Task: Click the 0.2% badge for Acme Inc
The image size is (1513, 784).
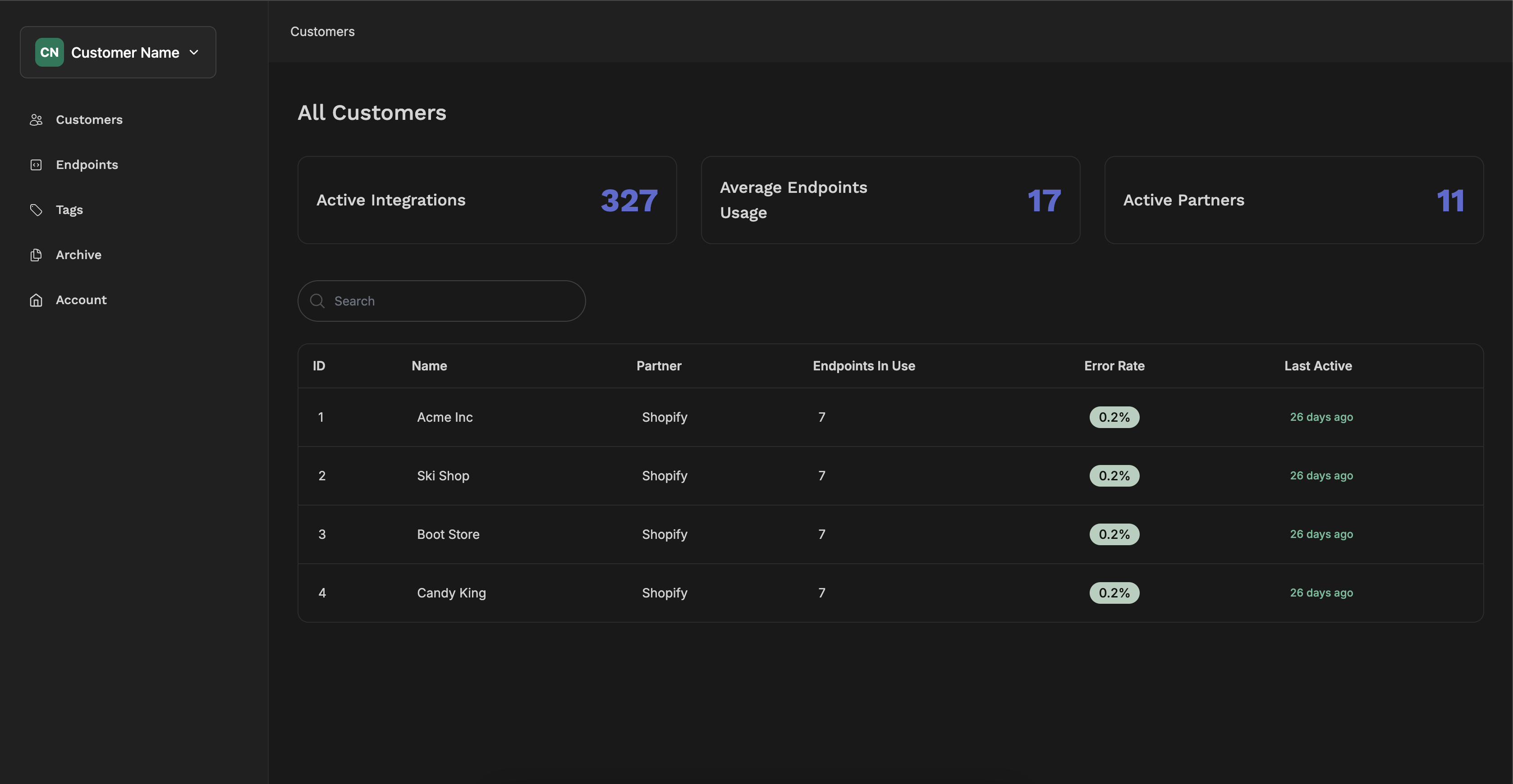Action: 1114,417
